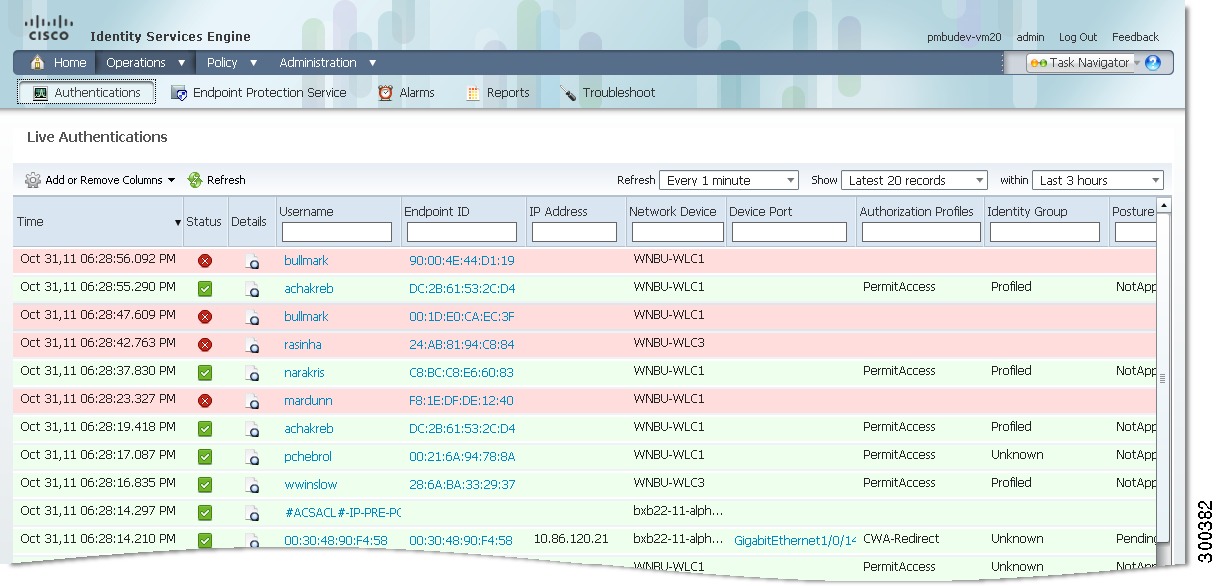Click failed status icon in rasinha row
This screenshot has width=1217, height=586.
205,345
